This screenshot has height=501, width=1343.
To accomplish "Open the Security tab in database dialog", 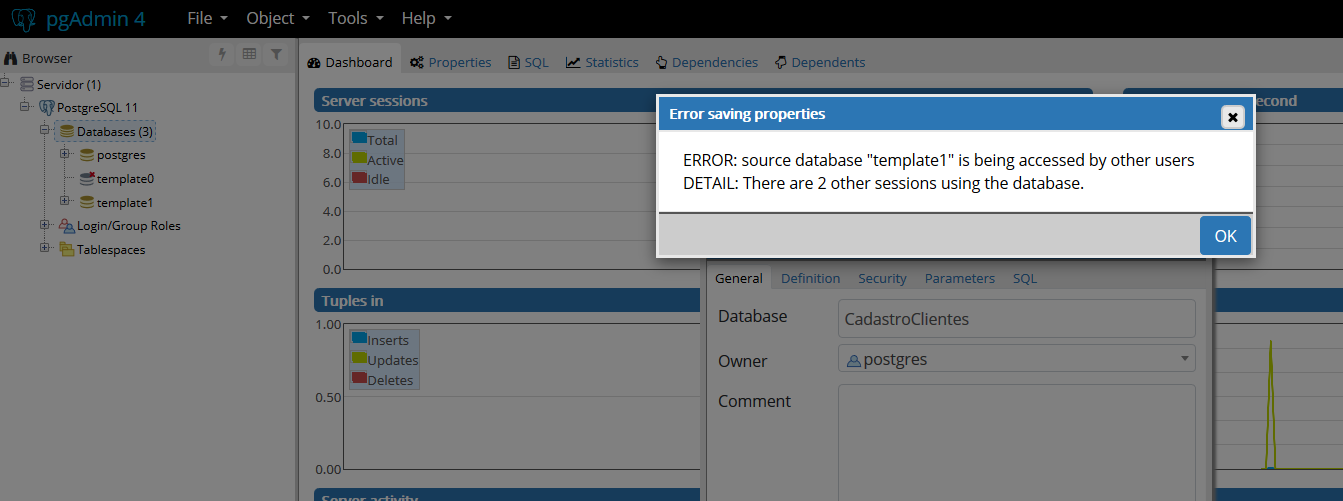I will [x=882, y=278].
